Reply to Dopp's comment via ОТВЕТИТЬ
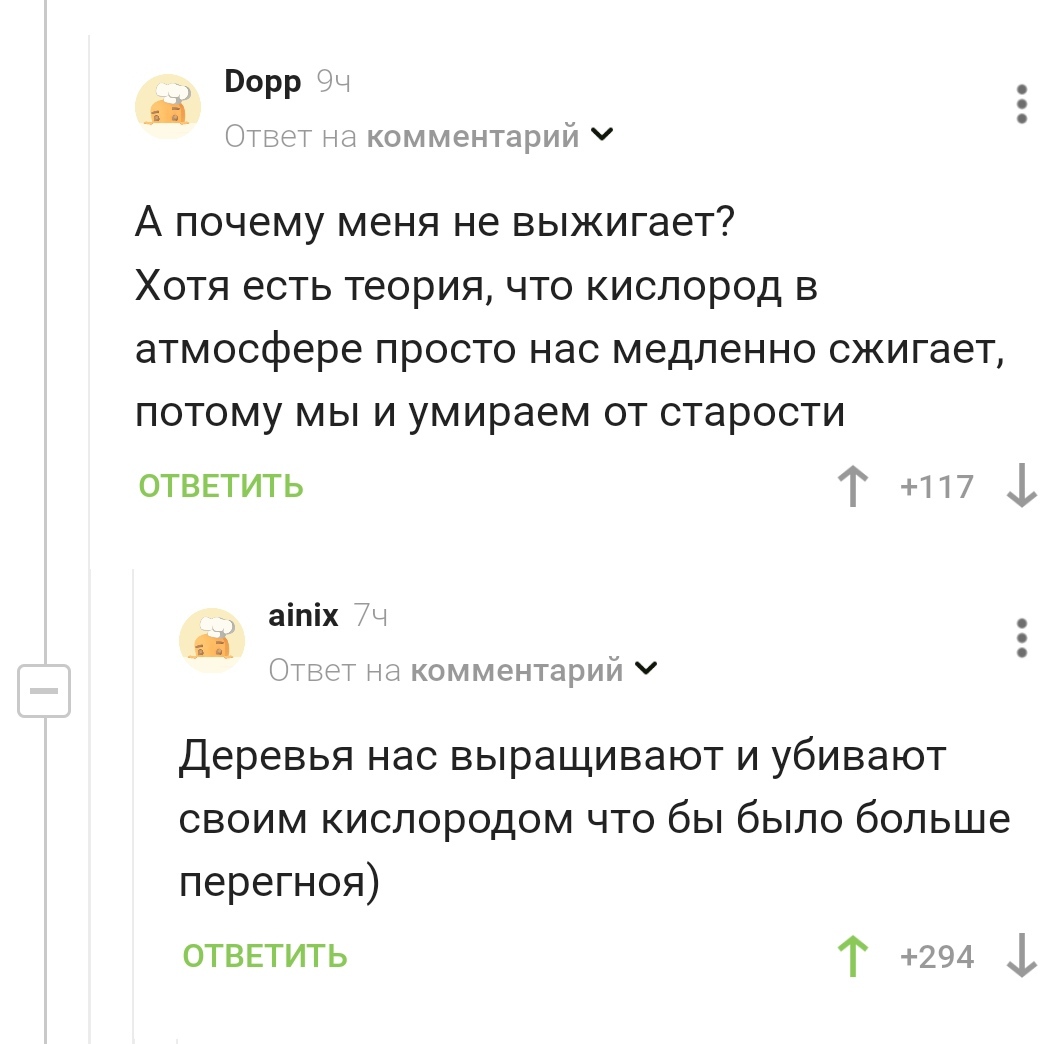The height and width of the screenshot is (1044, 1058). pos(221,486)
